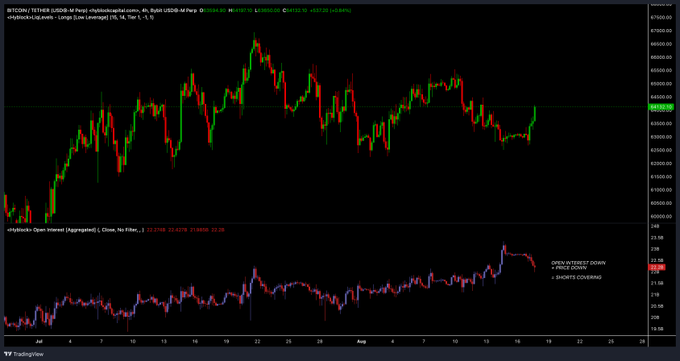Click the Aug label on time axis

(362, 342)
